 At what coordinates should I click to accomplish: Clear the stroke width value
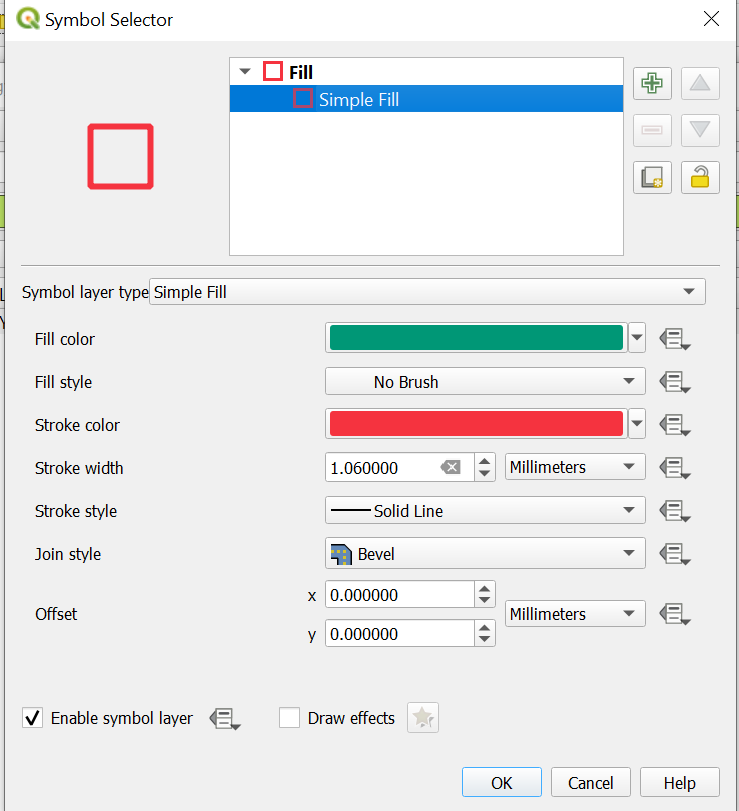coord(451,468)
